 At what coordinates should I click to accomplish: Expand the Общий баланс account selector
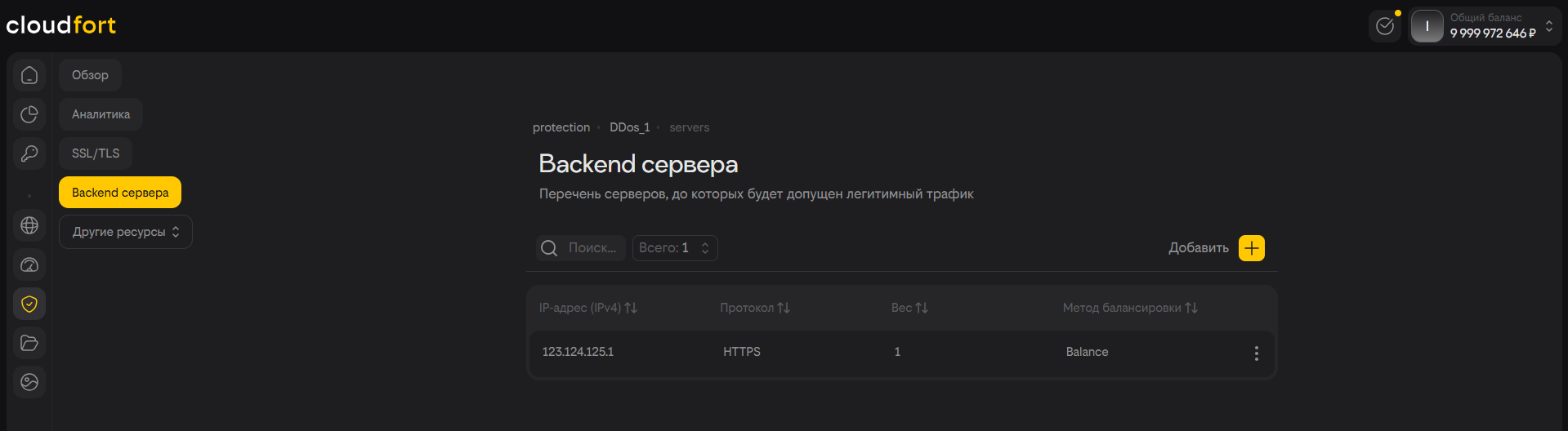(x=1548, y=26)
